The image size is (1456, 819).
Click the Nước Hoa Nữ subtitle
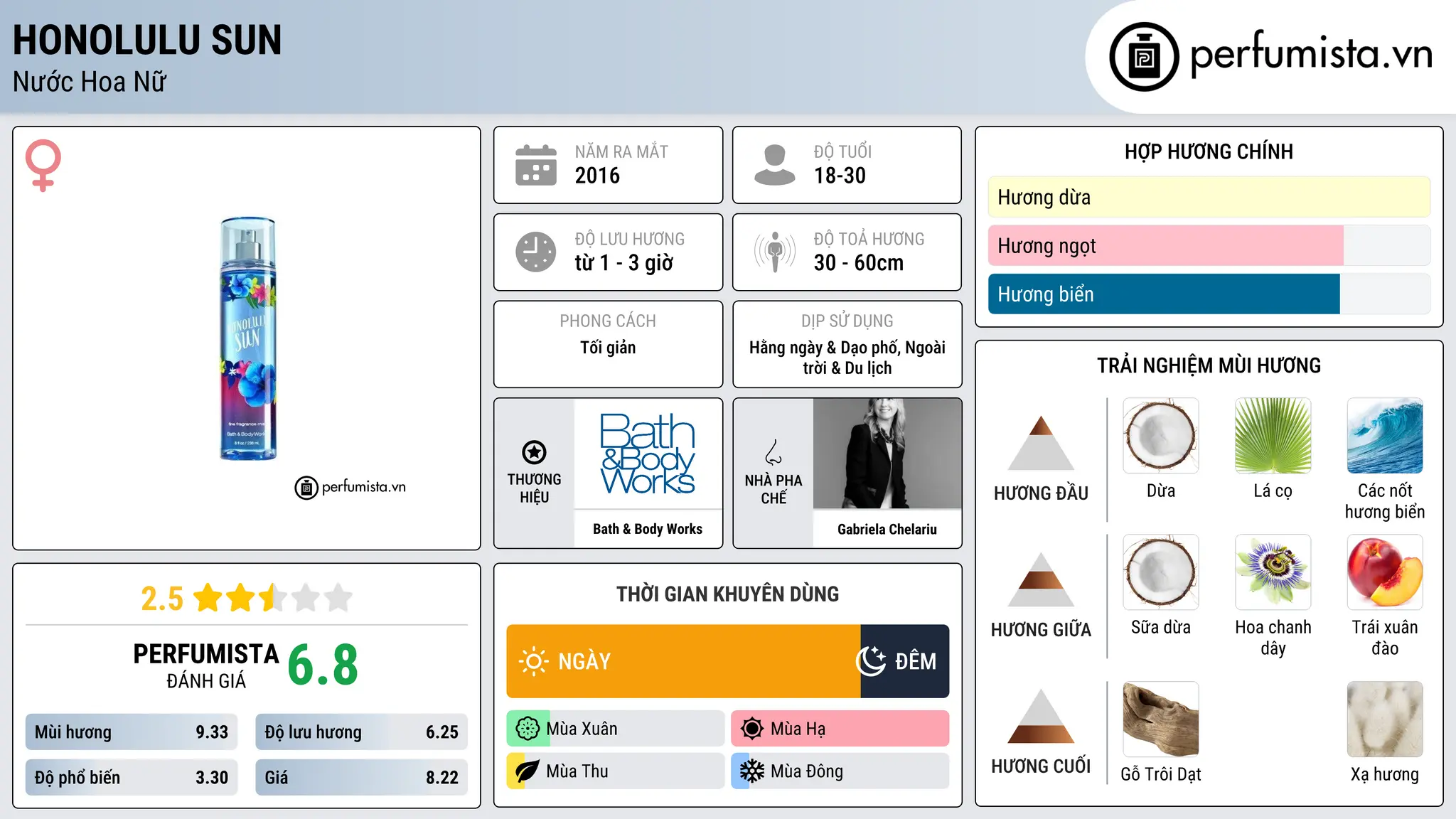coord(90,82)
